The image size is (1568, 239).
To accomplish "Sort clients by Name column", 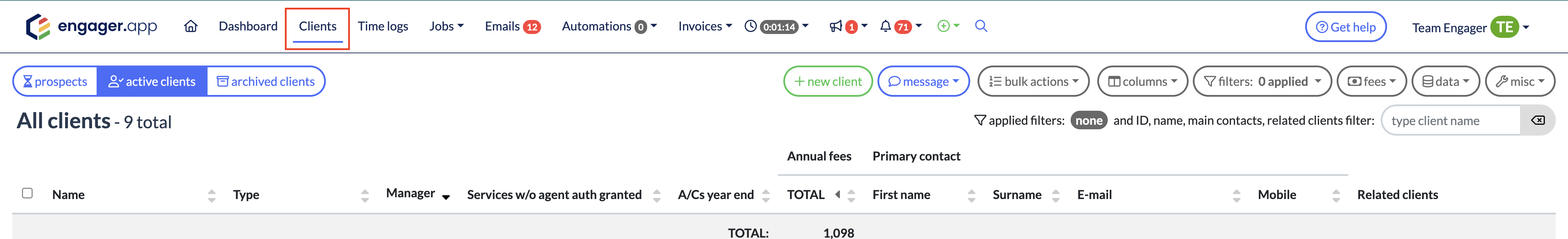I will 211,195.
